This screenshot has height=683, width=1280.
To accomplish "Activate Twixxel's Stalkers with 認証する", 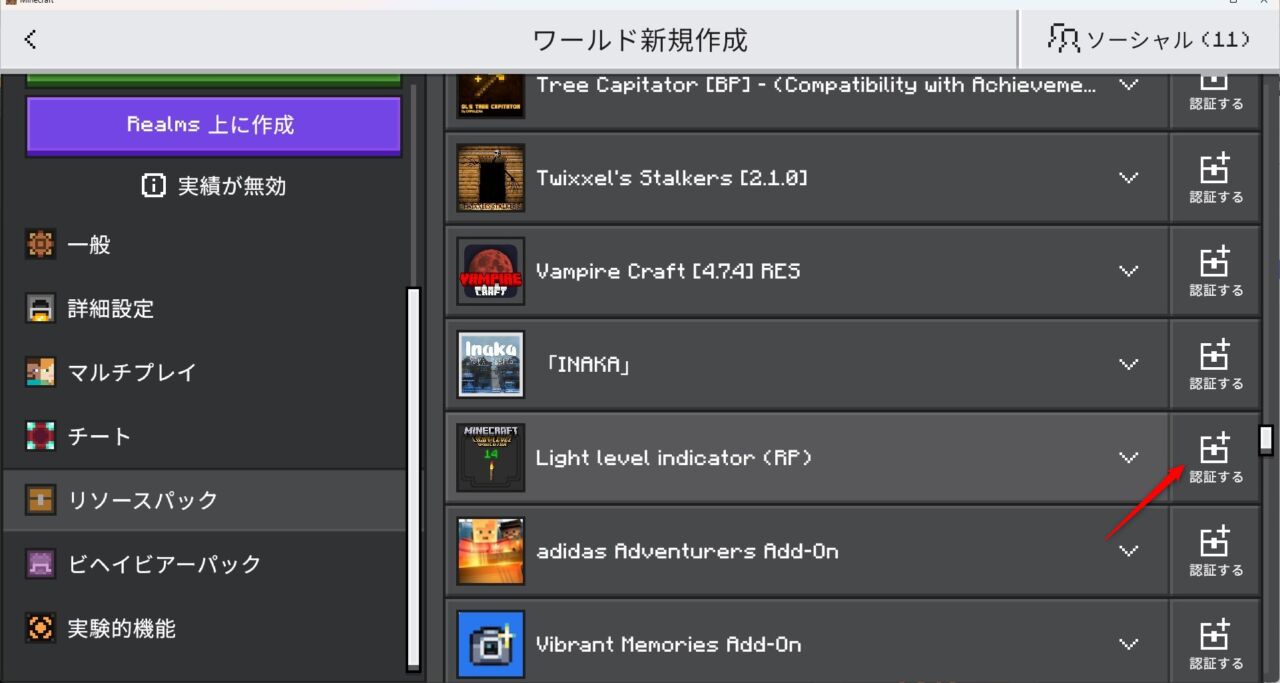I will pyautogui.click(x=1215, y=178).
